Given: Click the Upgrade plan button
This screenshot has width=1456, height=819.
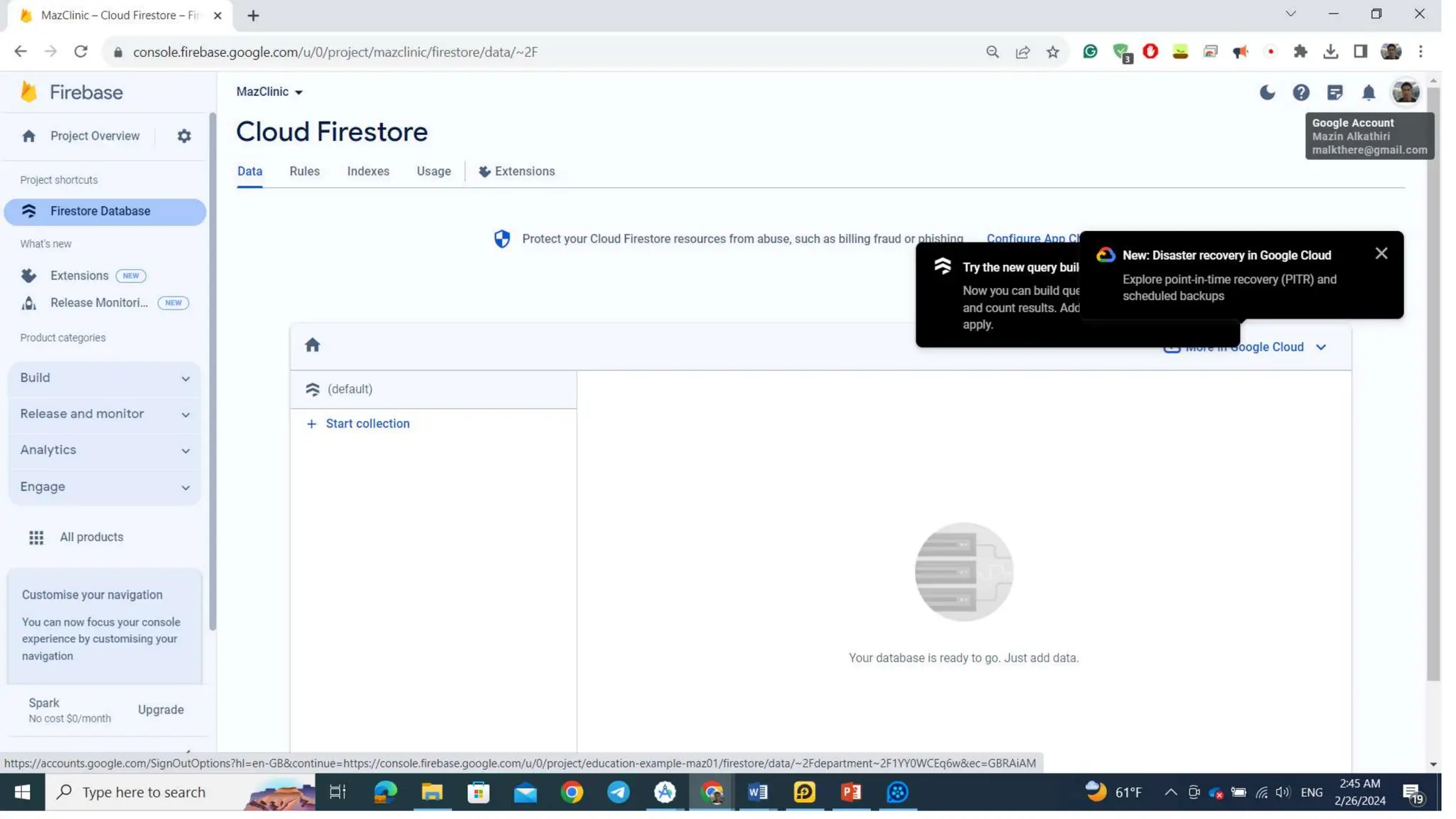Looking at the screenshot, I should [x=161, y=710].
